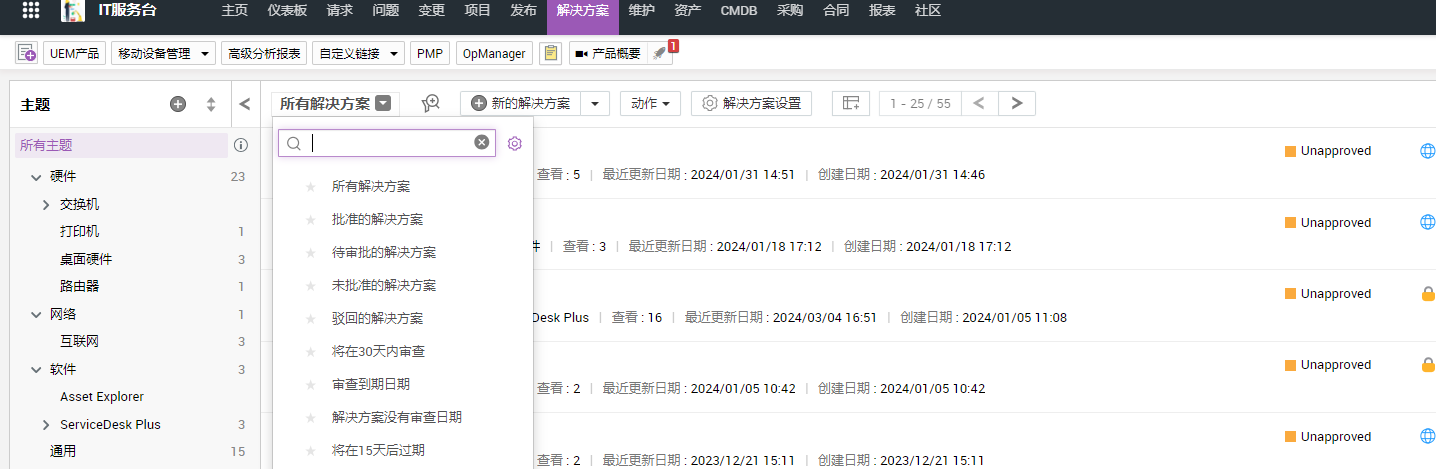Open the 动作 dropdown menu
Screen dimensions: 1436x469
[655, 103]
